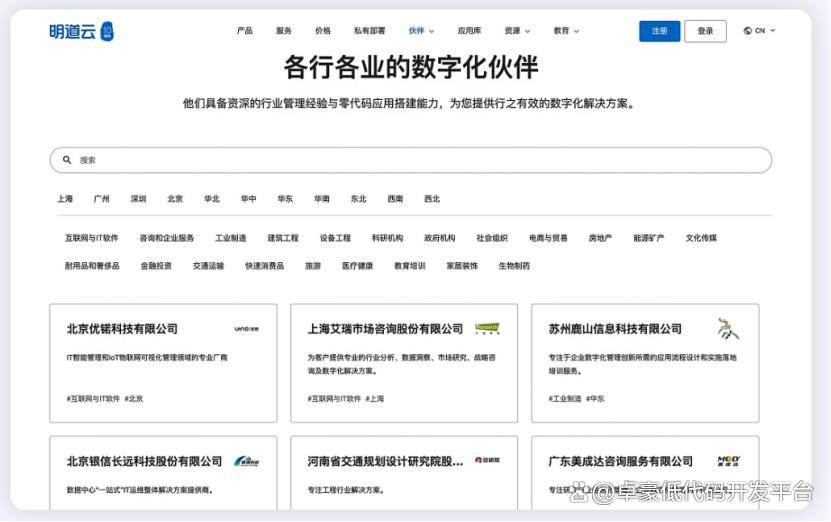This screenshot has height=522, width=831.
Task: Filter by region 西北
Action: point(432,199)
